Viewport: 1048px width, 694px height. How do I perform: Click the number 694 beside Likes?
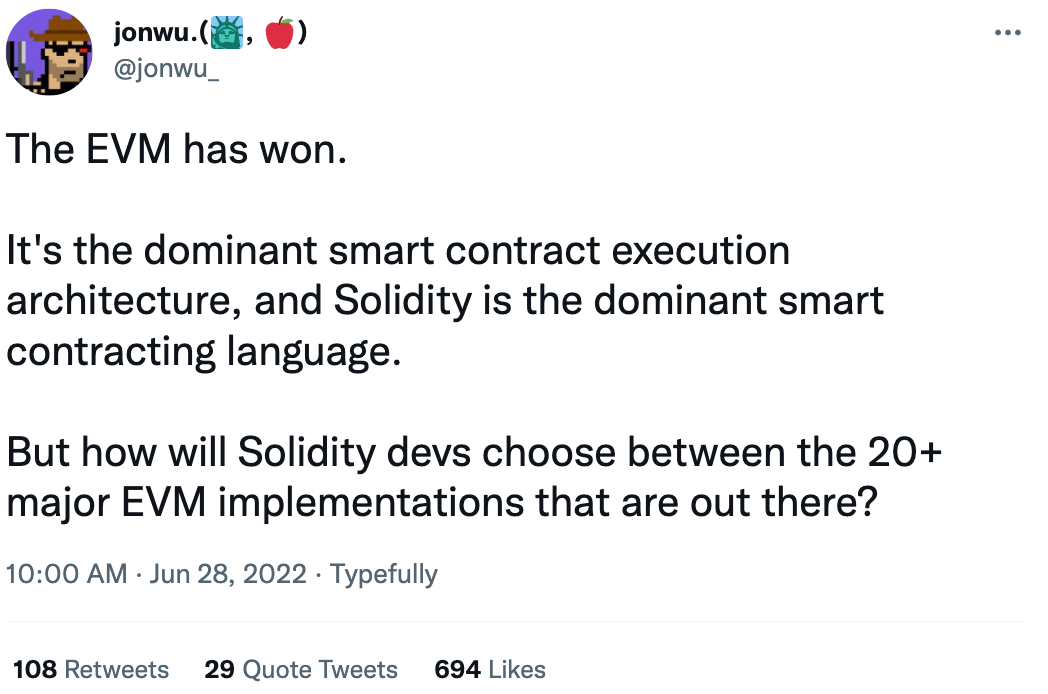click(x=457, y=669)
